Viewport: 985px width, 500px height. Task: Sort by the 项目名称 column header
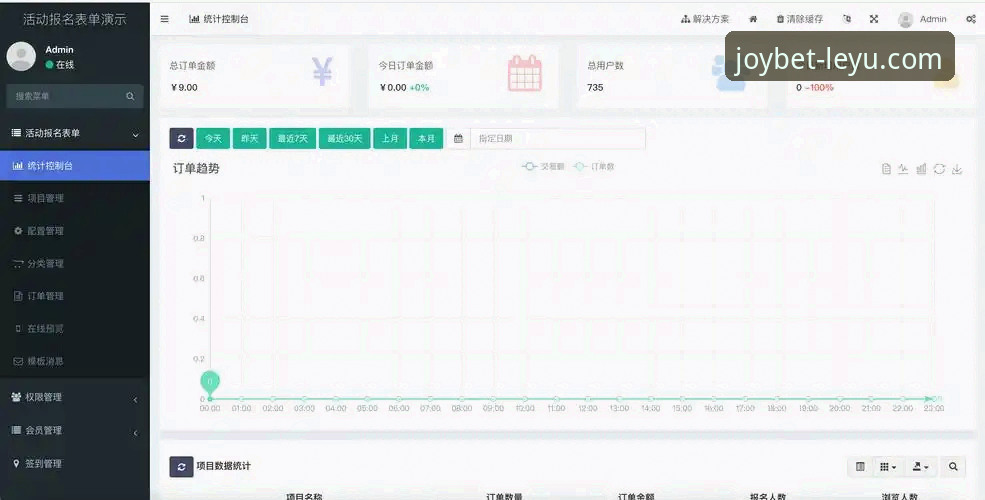pyautogui.click(x=304, y=496)
